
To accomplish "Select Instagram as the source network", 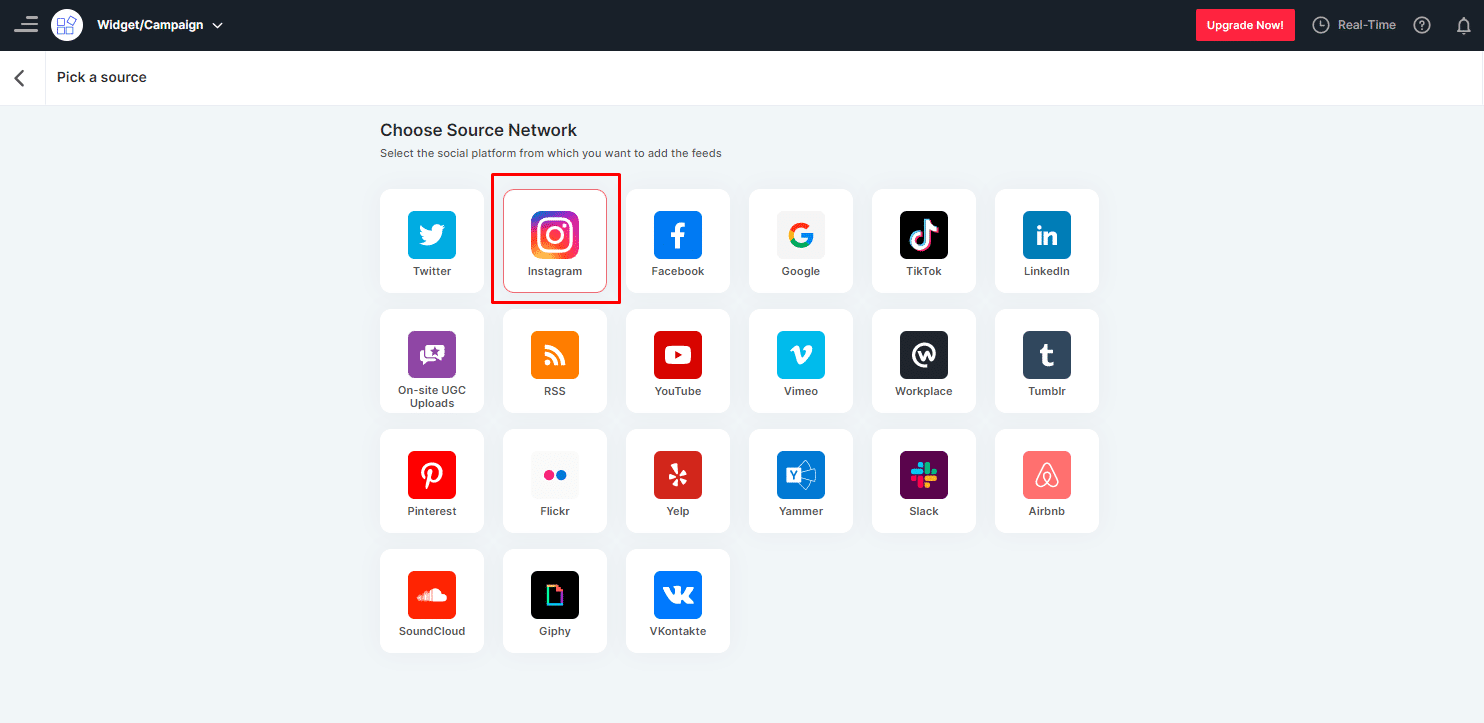I will click(555, 240).
